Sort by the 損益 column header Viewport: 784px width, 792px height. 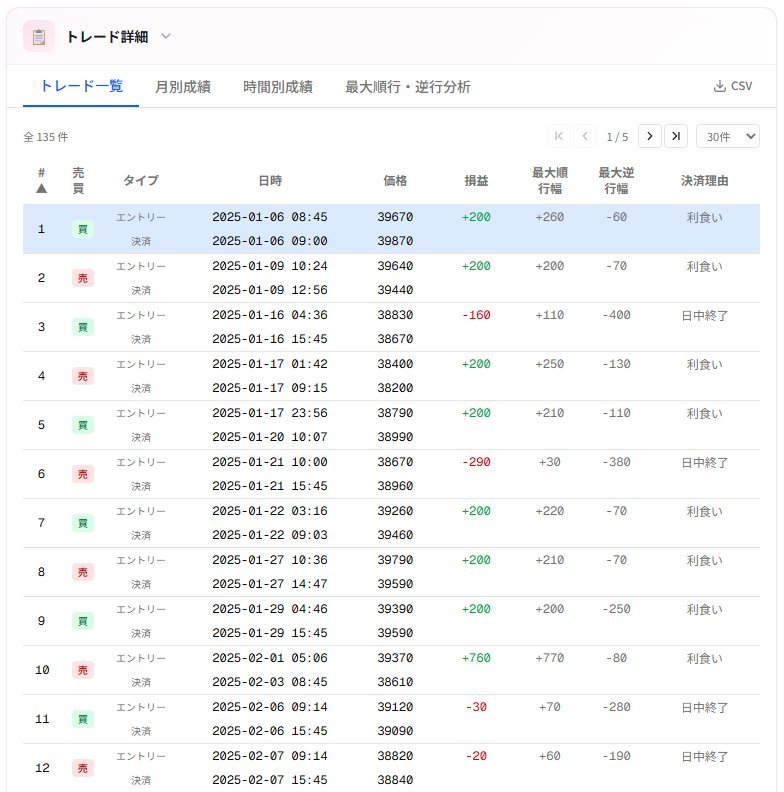point(476,181)
